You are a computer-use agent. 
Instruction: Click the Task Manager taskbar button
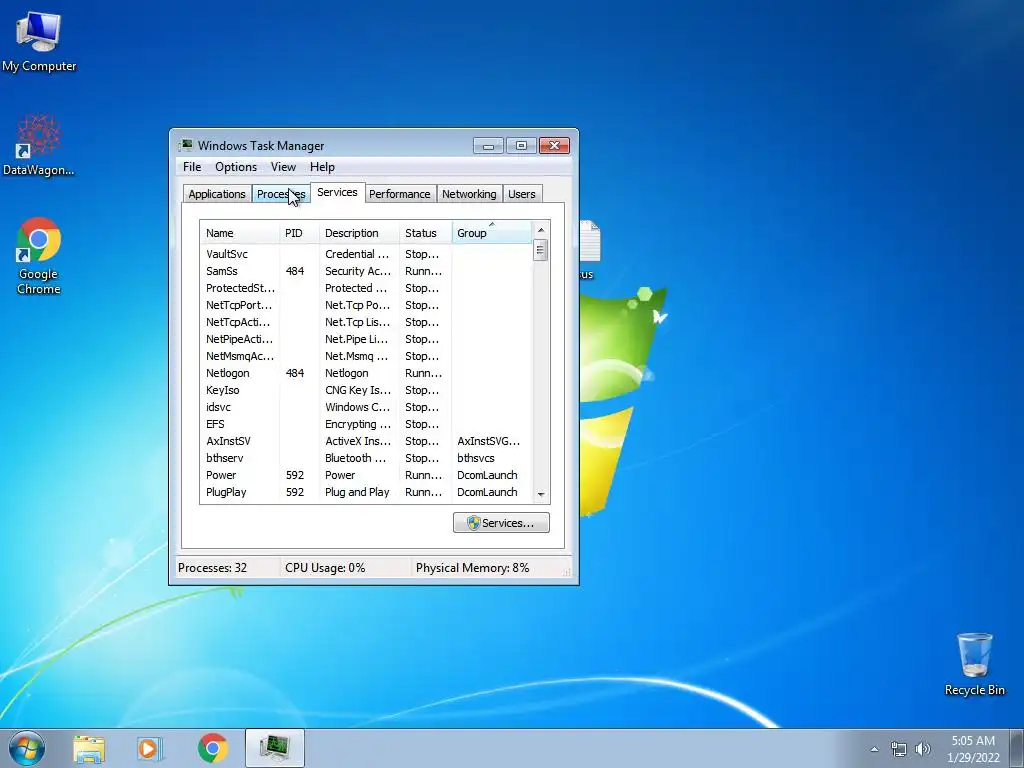[x=275, y=748]
